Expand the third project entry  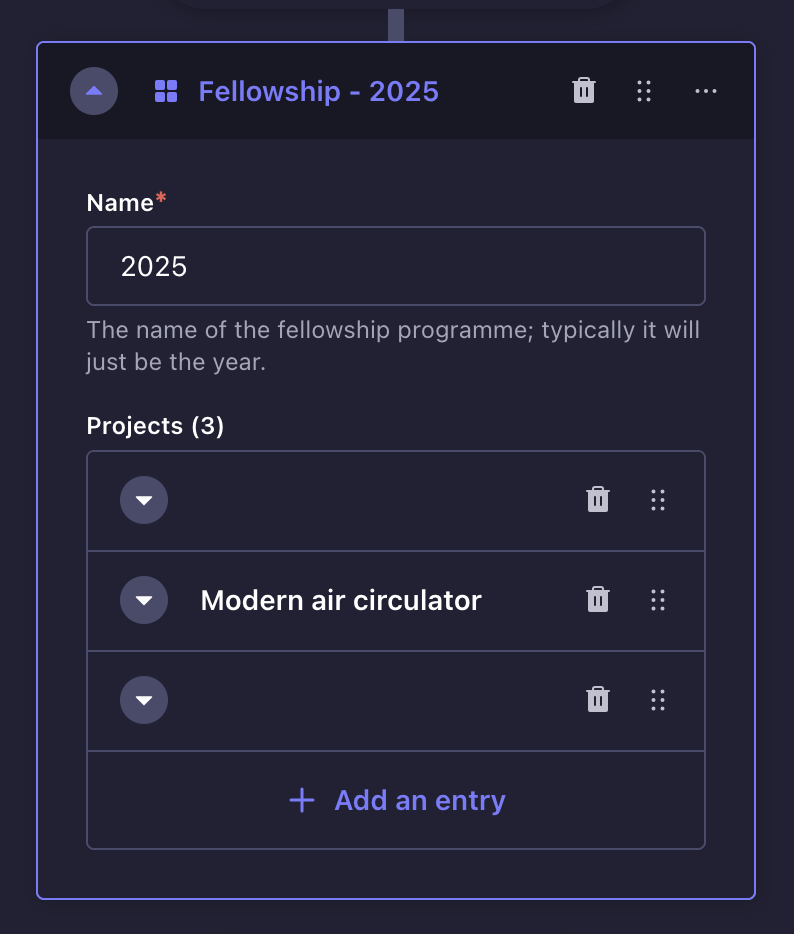coord(144,700)
